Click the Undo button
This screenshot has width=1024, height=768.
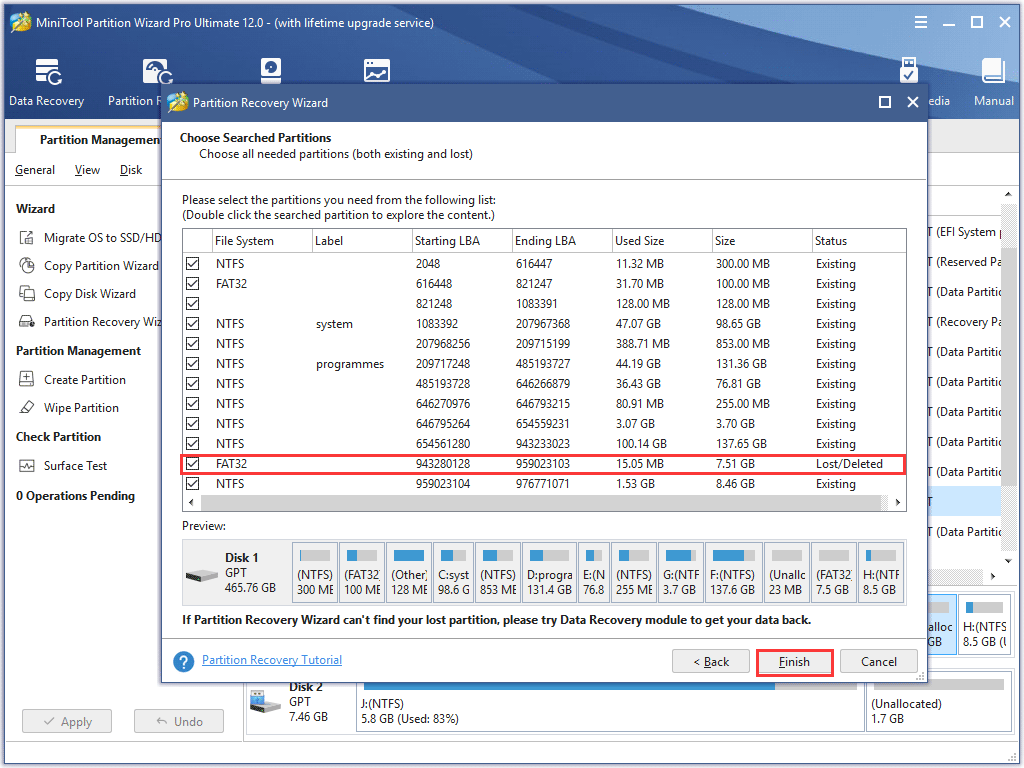coord(179,722)
